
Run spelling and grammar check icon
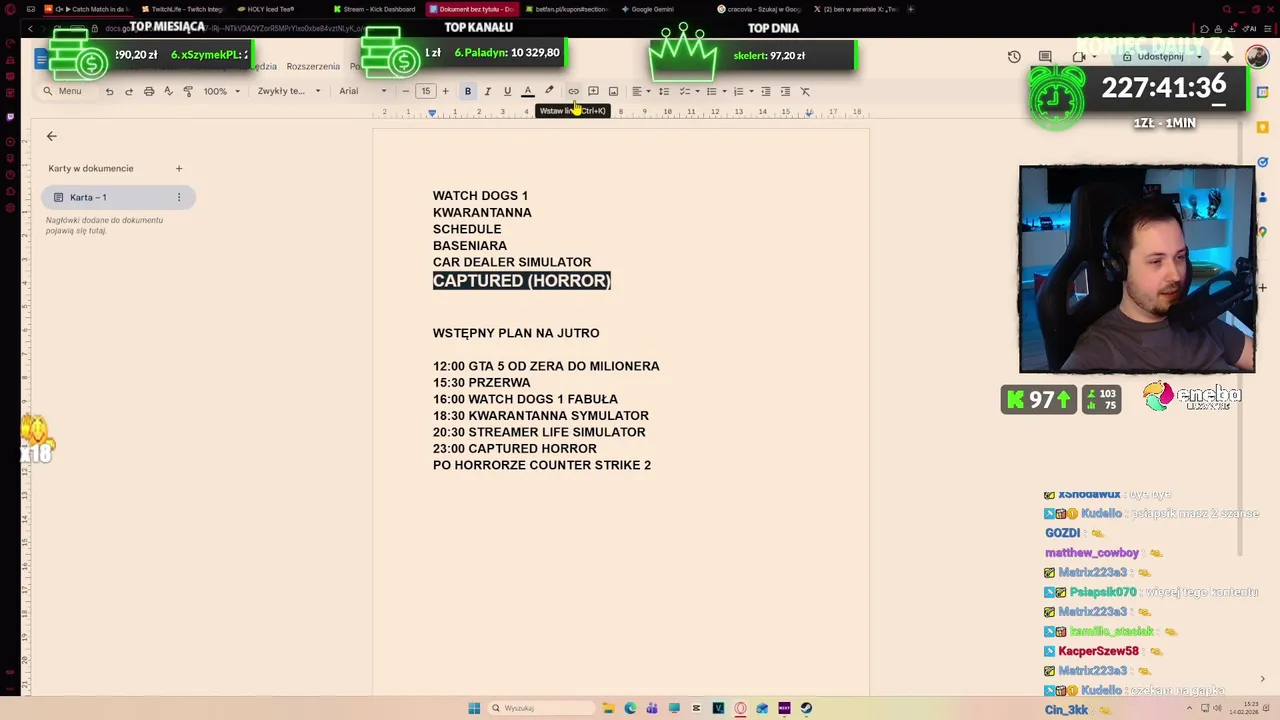click(x=168, y=91)
